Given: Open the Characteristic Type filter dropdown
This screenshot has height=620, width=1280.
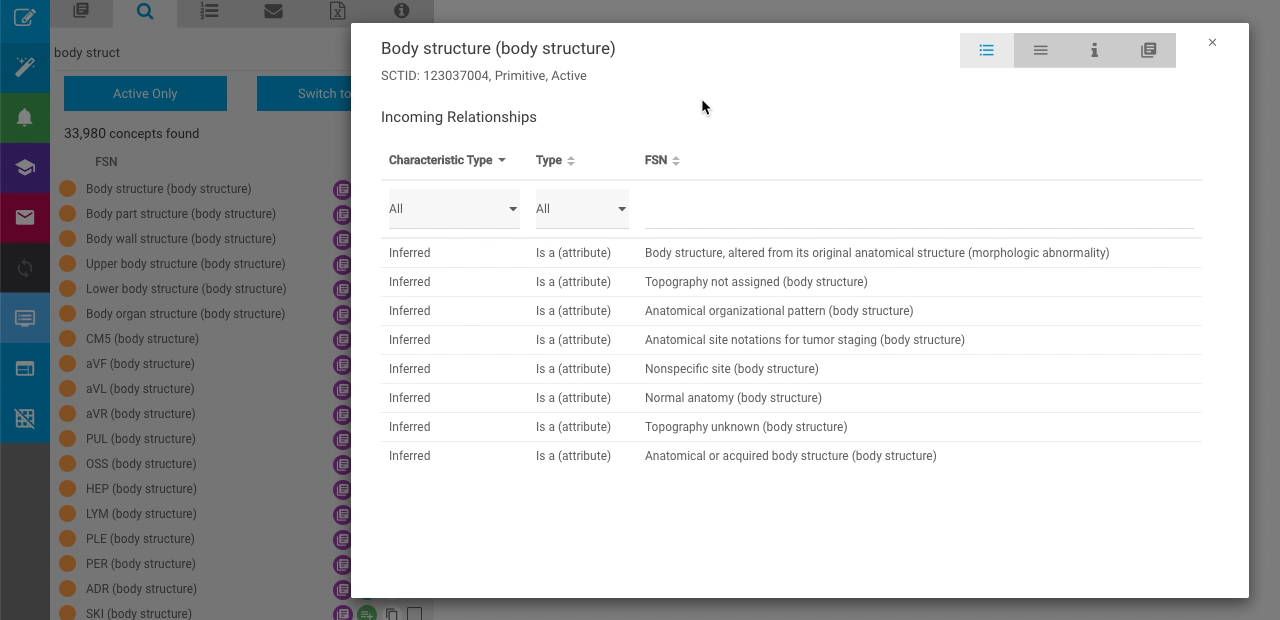Looking at the screenshot, I should pos(454,209).
